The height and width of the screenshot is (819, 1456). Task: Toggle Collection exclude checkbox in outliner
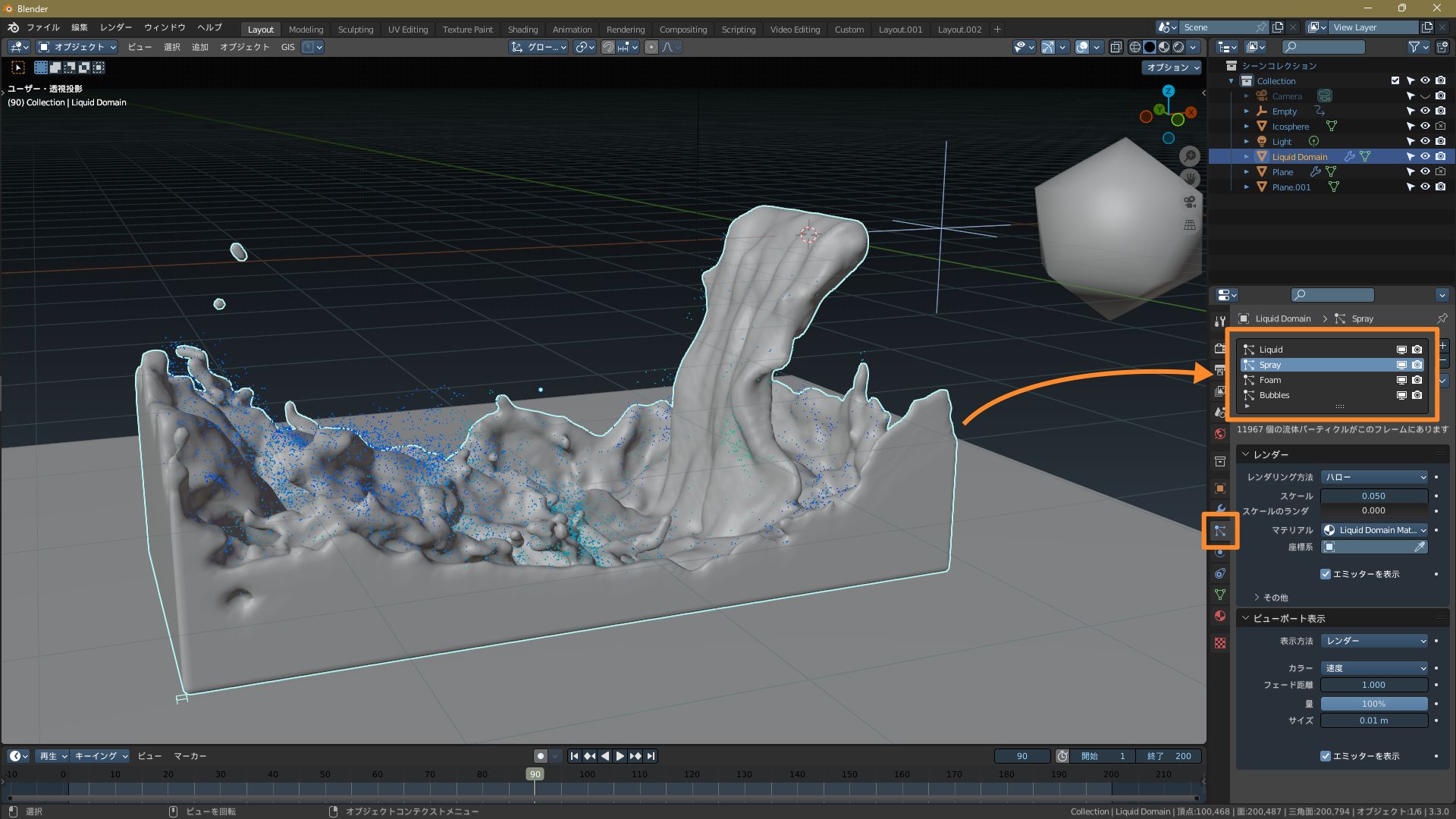pyautogui.click(x=1395, y=81)
